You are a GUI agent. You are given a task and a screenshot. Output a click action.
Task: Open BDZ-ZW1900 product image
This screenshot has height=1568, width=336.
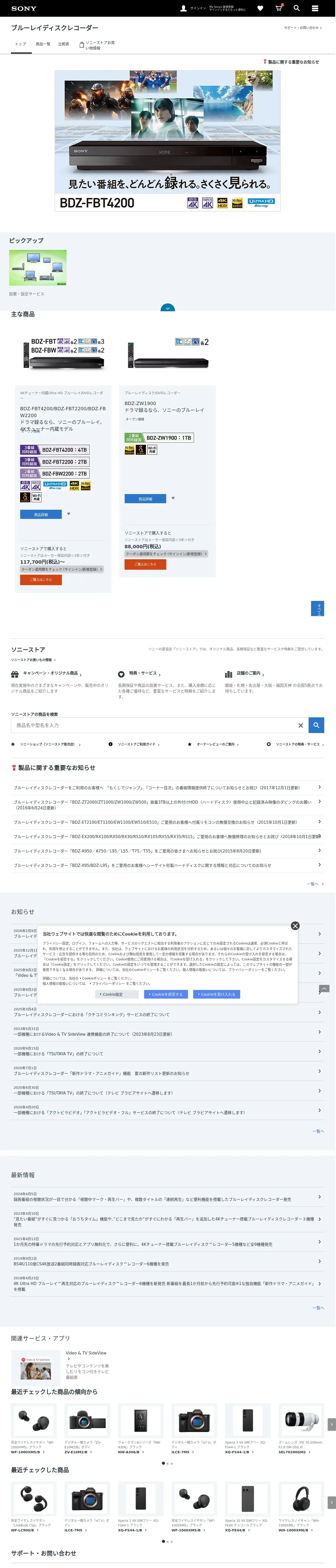pyautogui.click(x=168, y=354)
